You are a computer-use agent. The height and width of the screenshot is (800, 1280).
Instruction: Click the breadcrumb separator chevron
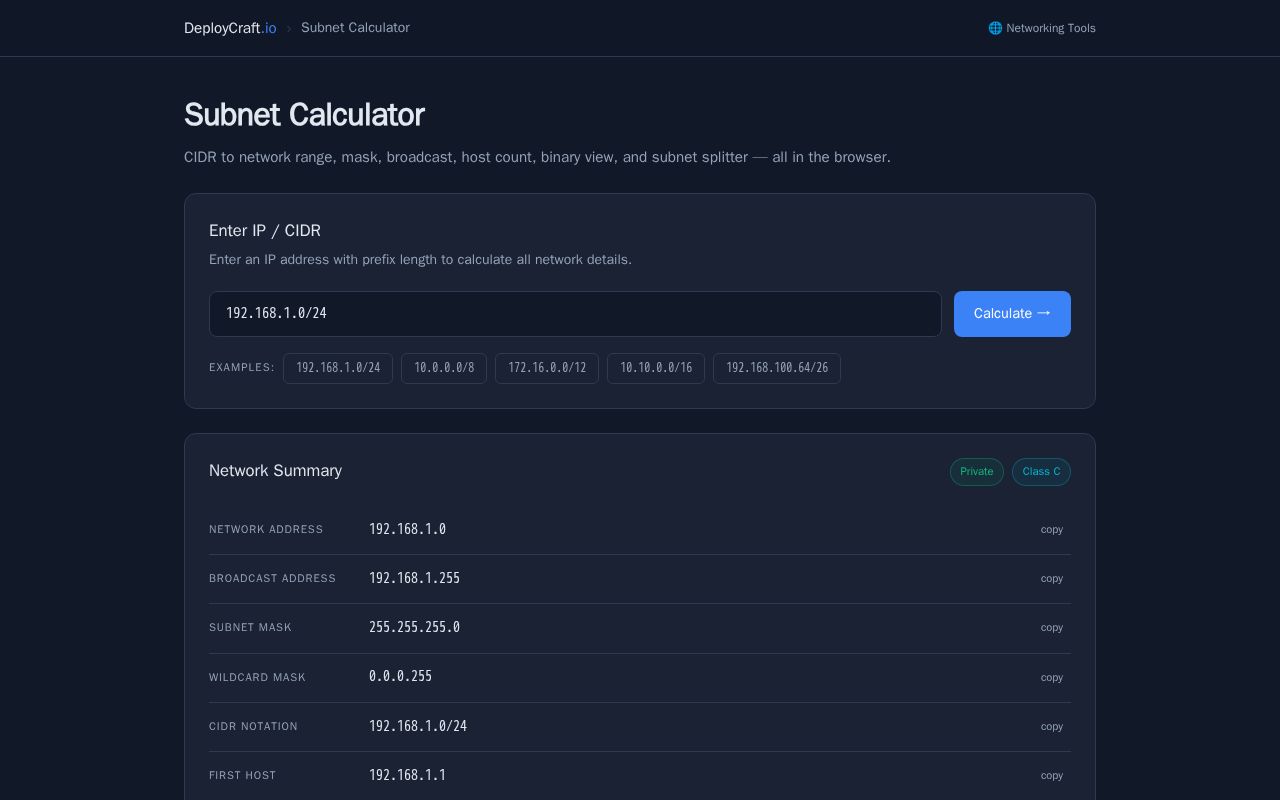coord(289,29)
